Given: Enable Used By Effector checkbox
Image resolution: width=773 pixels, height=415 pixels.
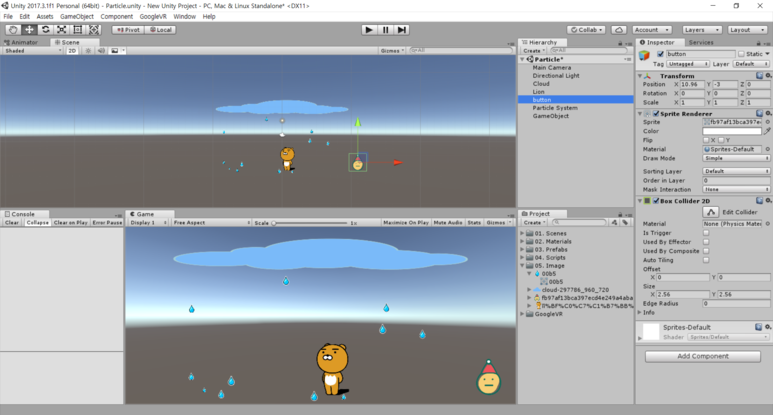Looking at the screenshot, I should pos(706,242).
